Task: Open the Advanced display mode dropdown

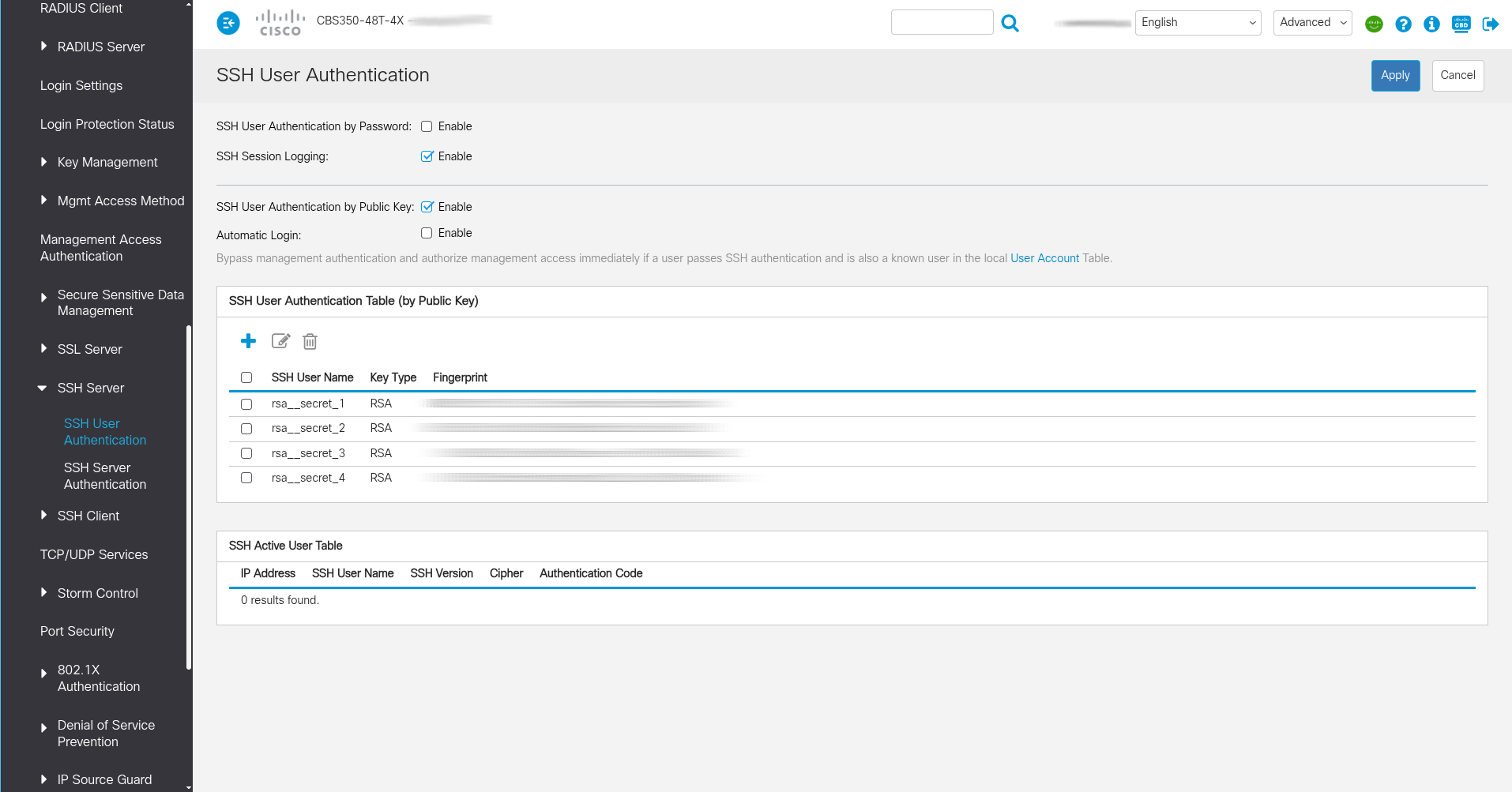Action: click(1312, 23)
